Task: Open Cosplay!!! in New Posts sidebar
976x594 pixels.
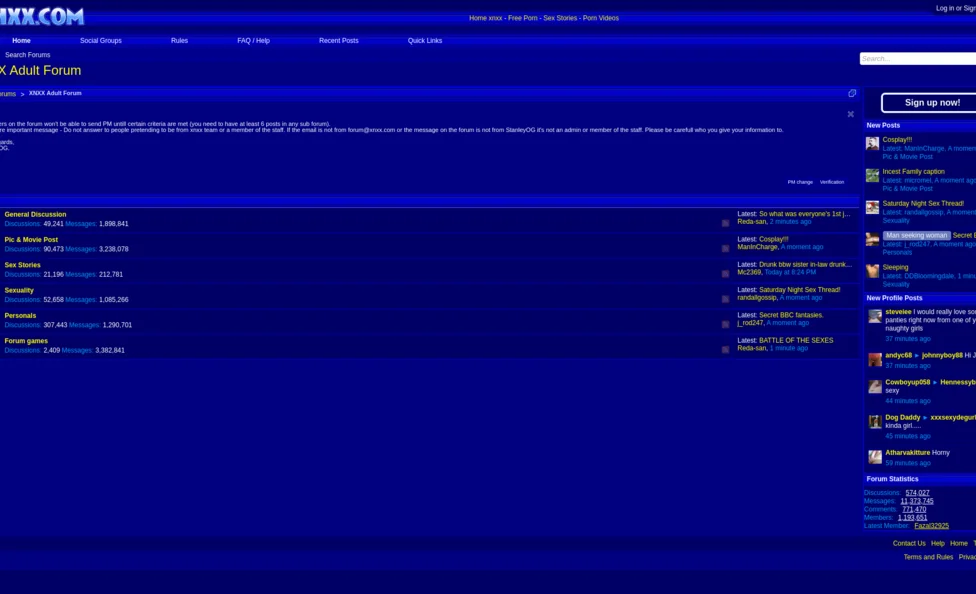Action: click(897, 140)
